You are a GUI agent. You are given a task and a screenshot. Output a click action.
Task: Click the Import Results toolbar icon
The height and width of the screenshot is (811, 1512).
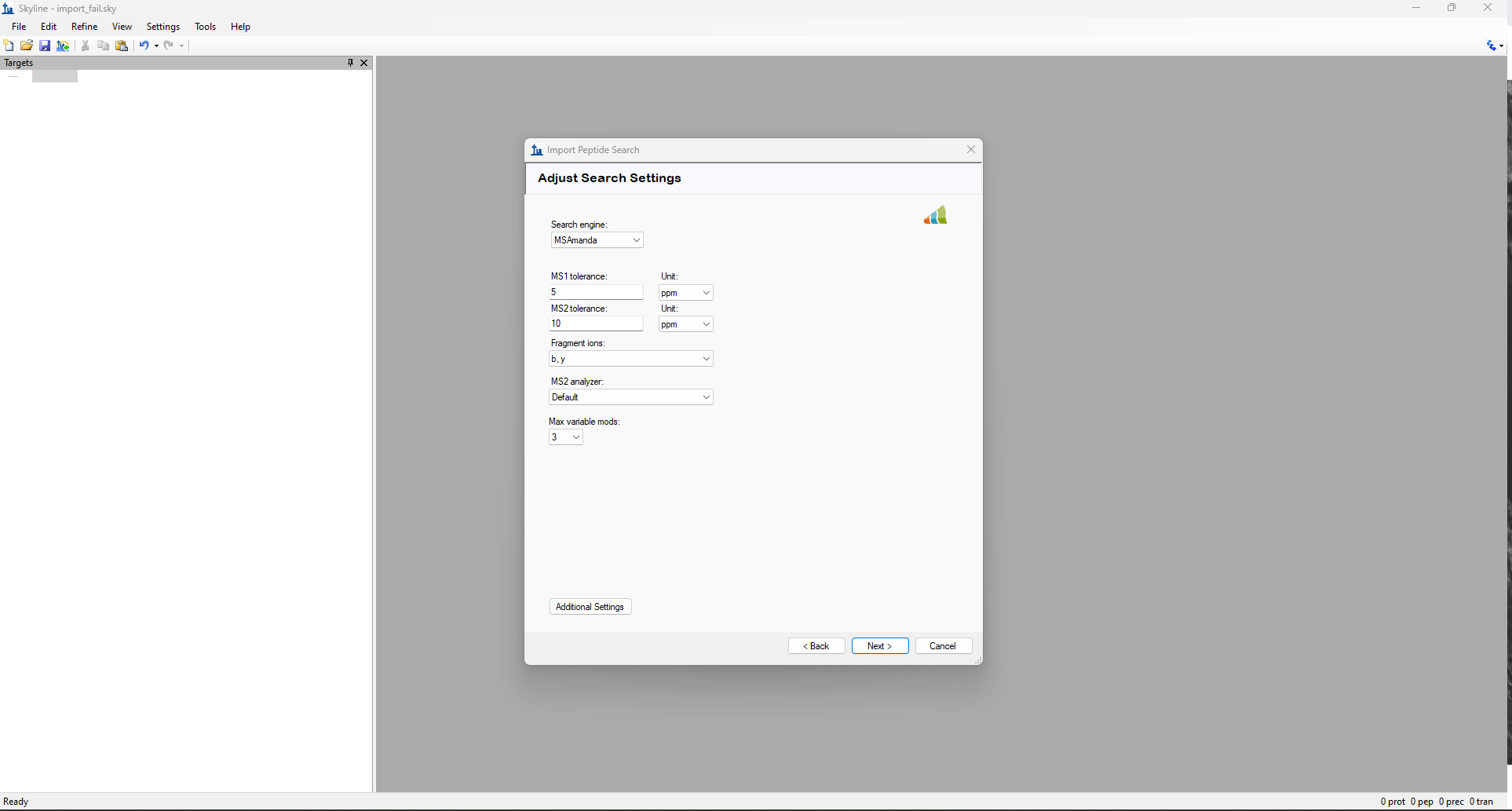63,46
